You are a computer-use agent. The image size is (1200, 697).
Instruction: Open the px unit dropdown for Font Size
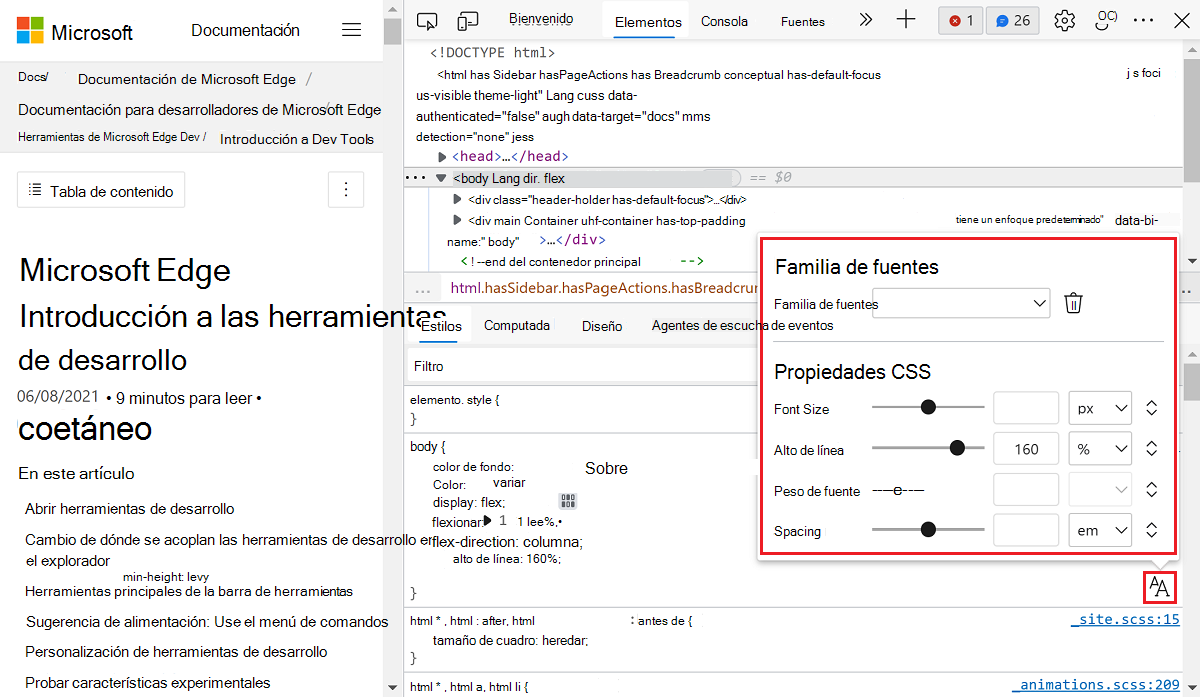click(x=1099, y=407)
